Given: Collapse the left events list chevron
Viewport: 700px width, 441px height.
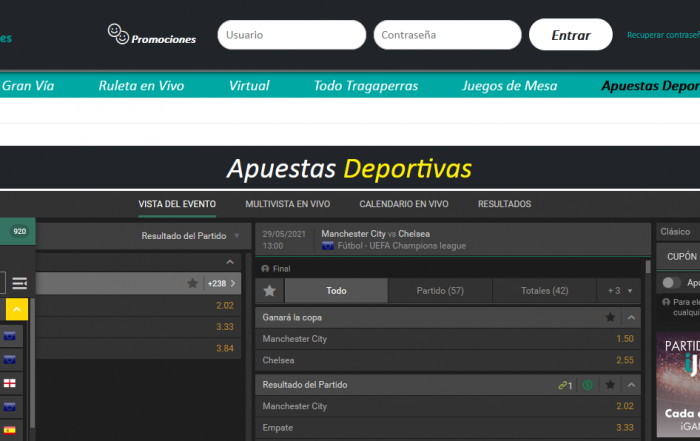Looking at the screenshot, I should coord(230,262).
